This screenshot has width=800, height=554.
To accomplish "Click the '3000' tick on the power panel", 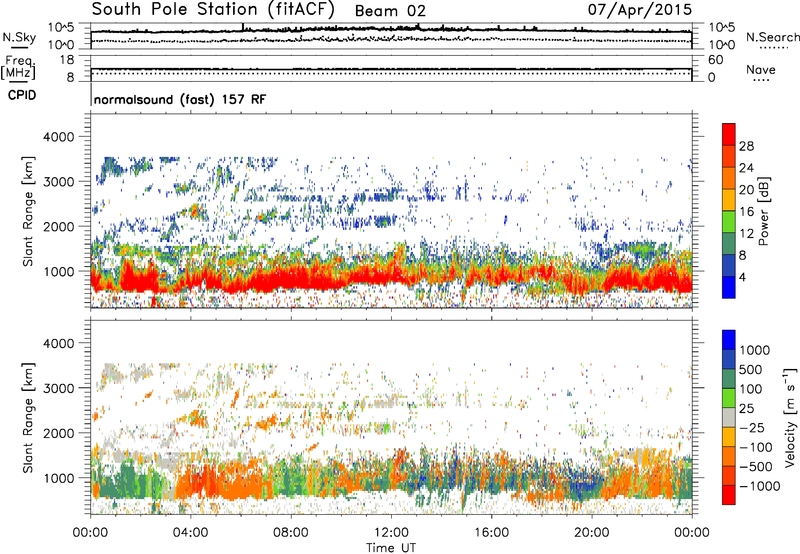I will pos(58,182).
